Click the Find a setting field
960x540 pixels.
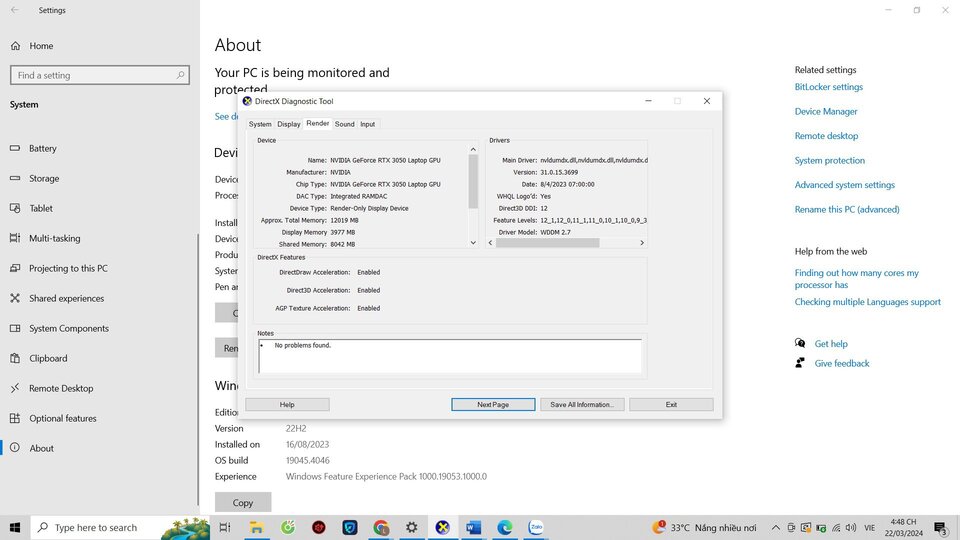coord(100,75)
